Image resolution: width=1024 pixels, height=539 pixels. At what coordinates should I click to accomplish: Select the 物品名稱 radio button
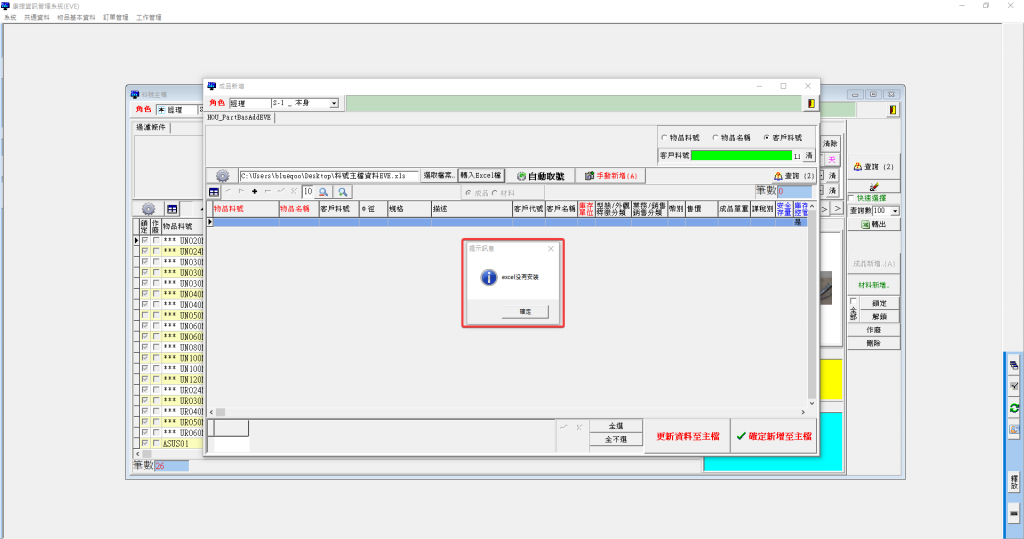[x=714, y=137]
